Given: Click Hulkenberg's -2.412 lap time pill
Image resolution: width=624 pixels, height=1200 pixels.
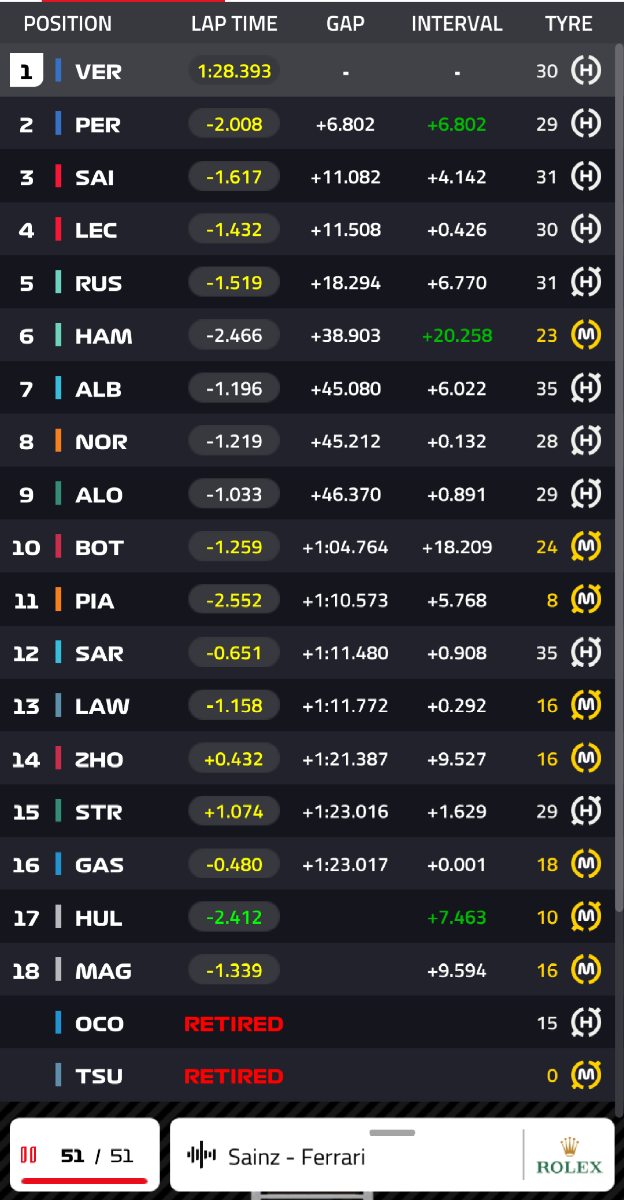Looking at the screenshot, I should (x=234, y=917).
